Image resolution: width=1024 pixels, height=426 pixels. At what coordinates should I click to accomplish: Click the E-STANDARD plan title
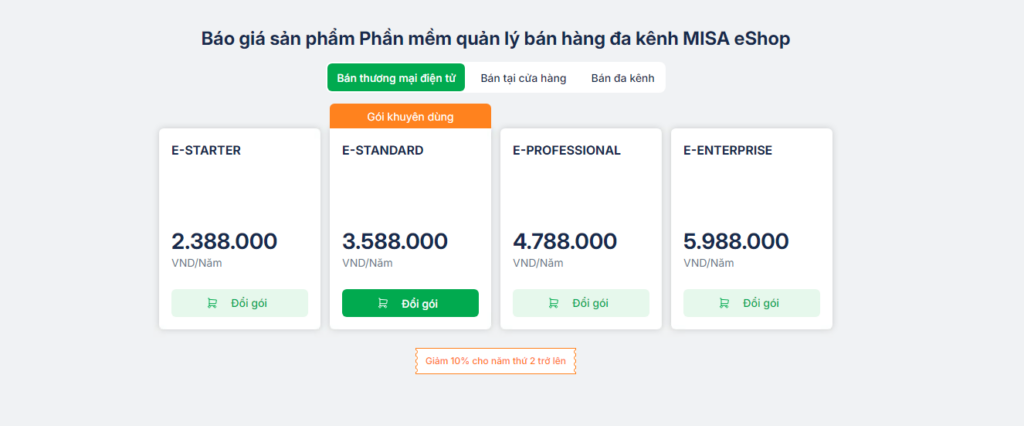383,150
